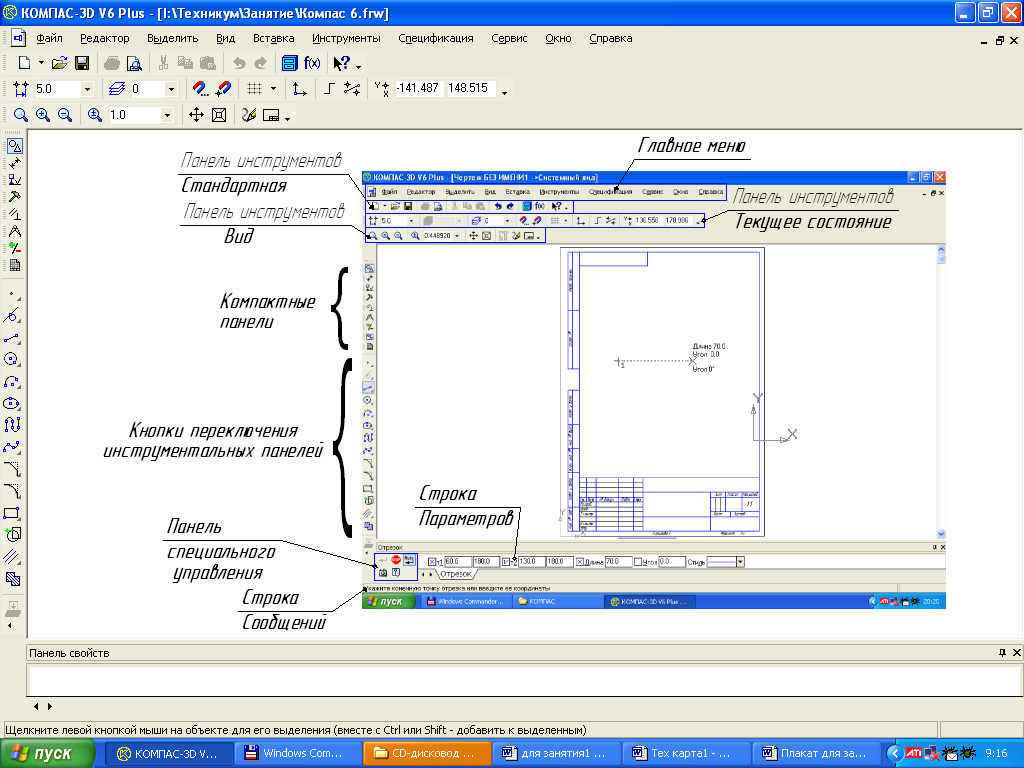Click the Y coordinate field 148.515
Image resolution: width=1024 pixels, height=768 pixels.
[x=470, y=88]
